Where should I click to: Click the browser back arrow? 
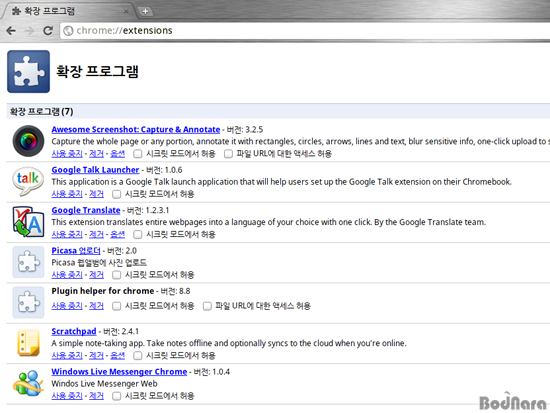[x=11, y=31]
